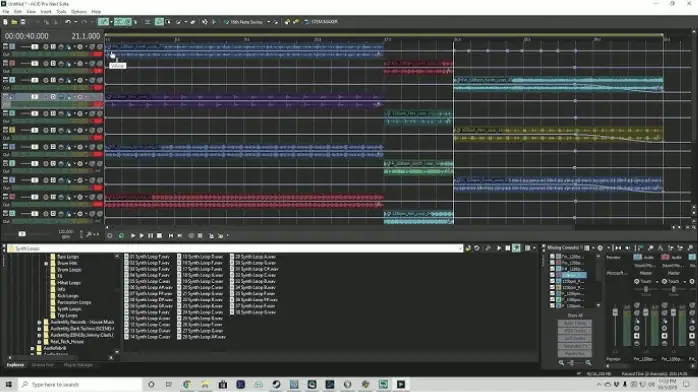Screen dimensions: 698x392
Task: Switch to the Plug-In Manager tab
Action: [78, 365]
